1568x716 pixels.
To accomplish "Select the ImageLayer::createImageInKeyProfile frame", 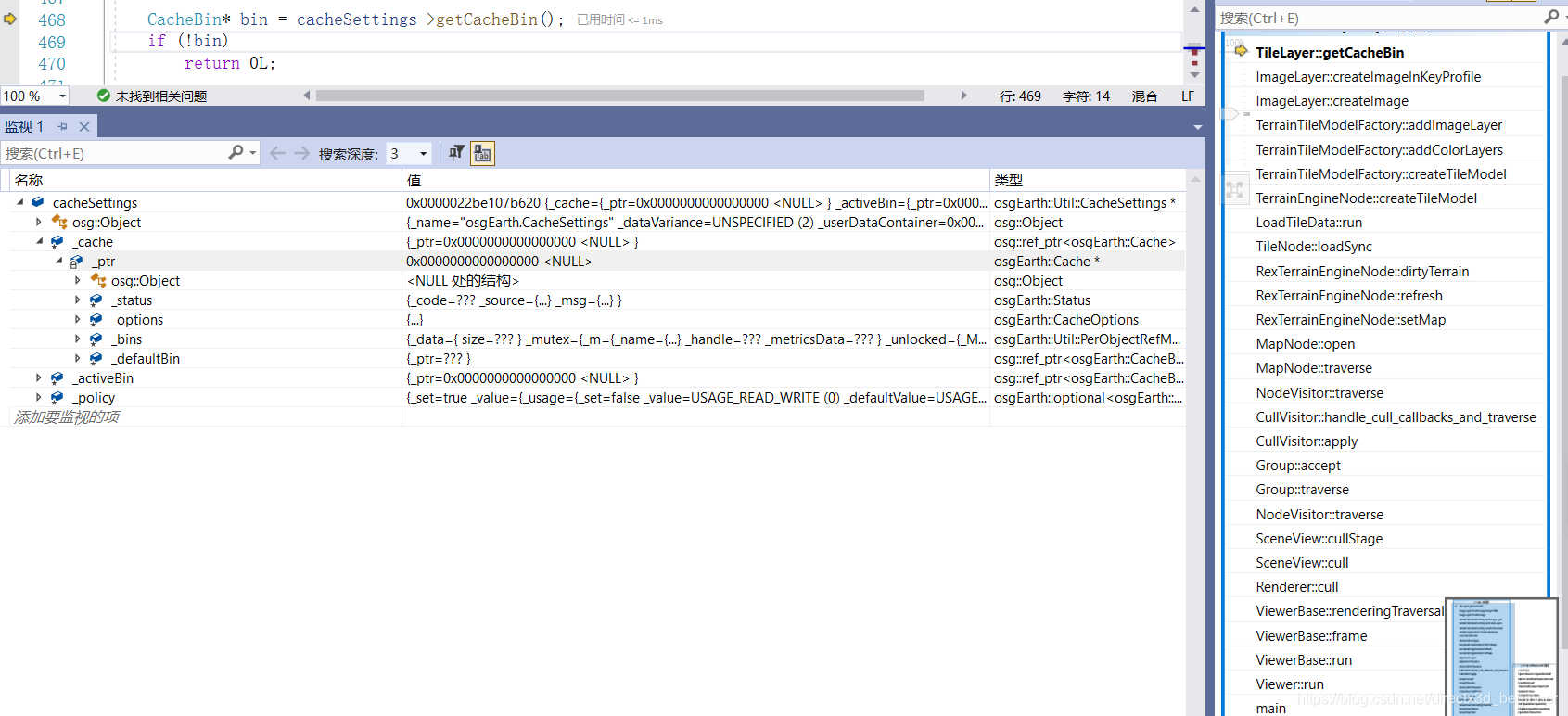I will [x=1368, y=77].
